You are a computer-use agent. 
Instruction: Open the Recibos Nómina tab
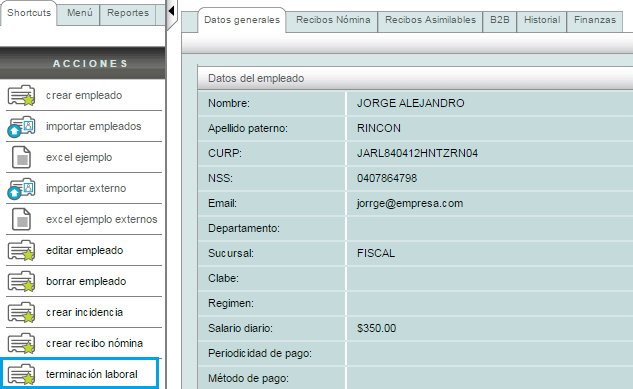pos(333,20)
